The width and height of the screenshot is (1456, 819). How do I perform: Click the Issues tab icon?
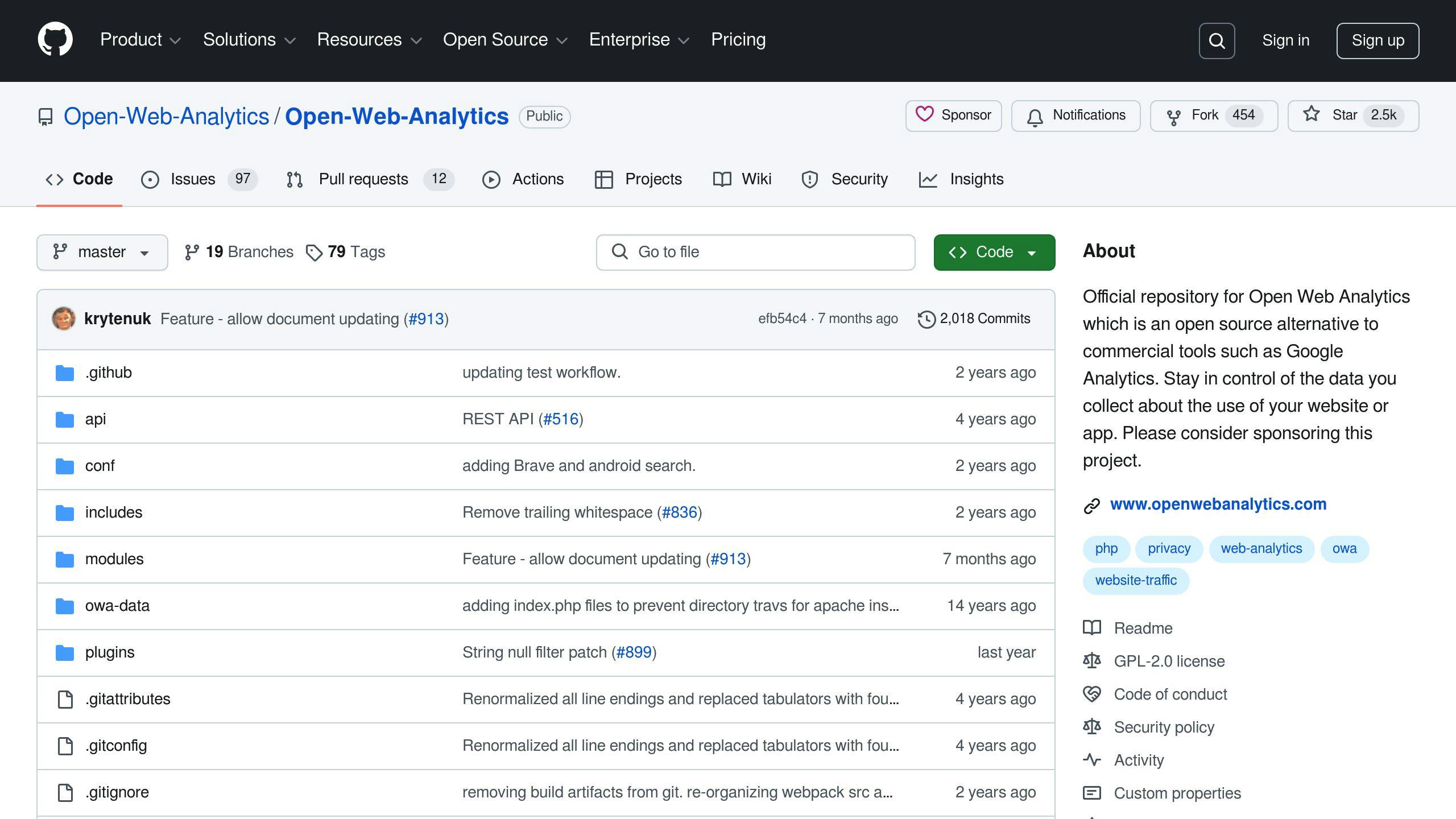coord(150,179)
